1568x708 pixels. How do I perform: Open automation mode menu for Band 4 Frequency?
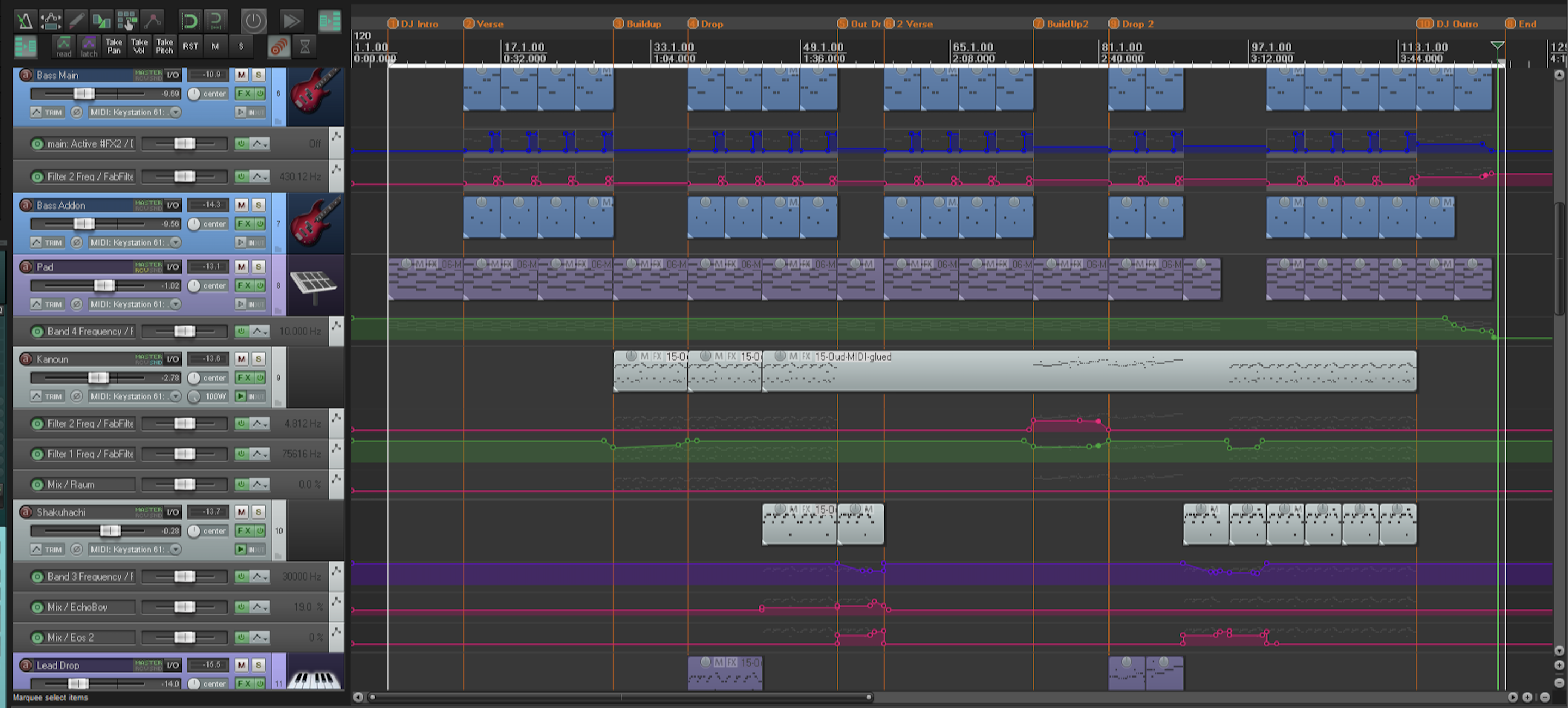260,331
